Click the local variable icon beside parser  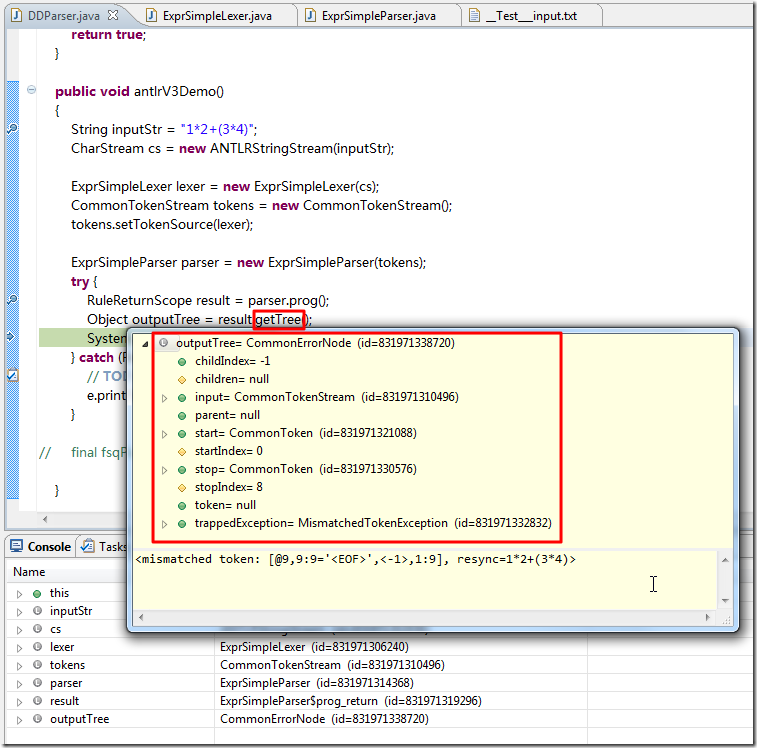tap(37, 682)
